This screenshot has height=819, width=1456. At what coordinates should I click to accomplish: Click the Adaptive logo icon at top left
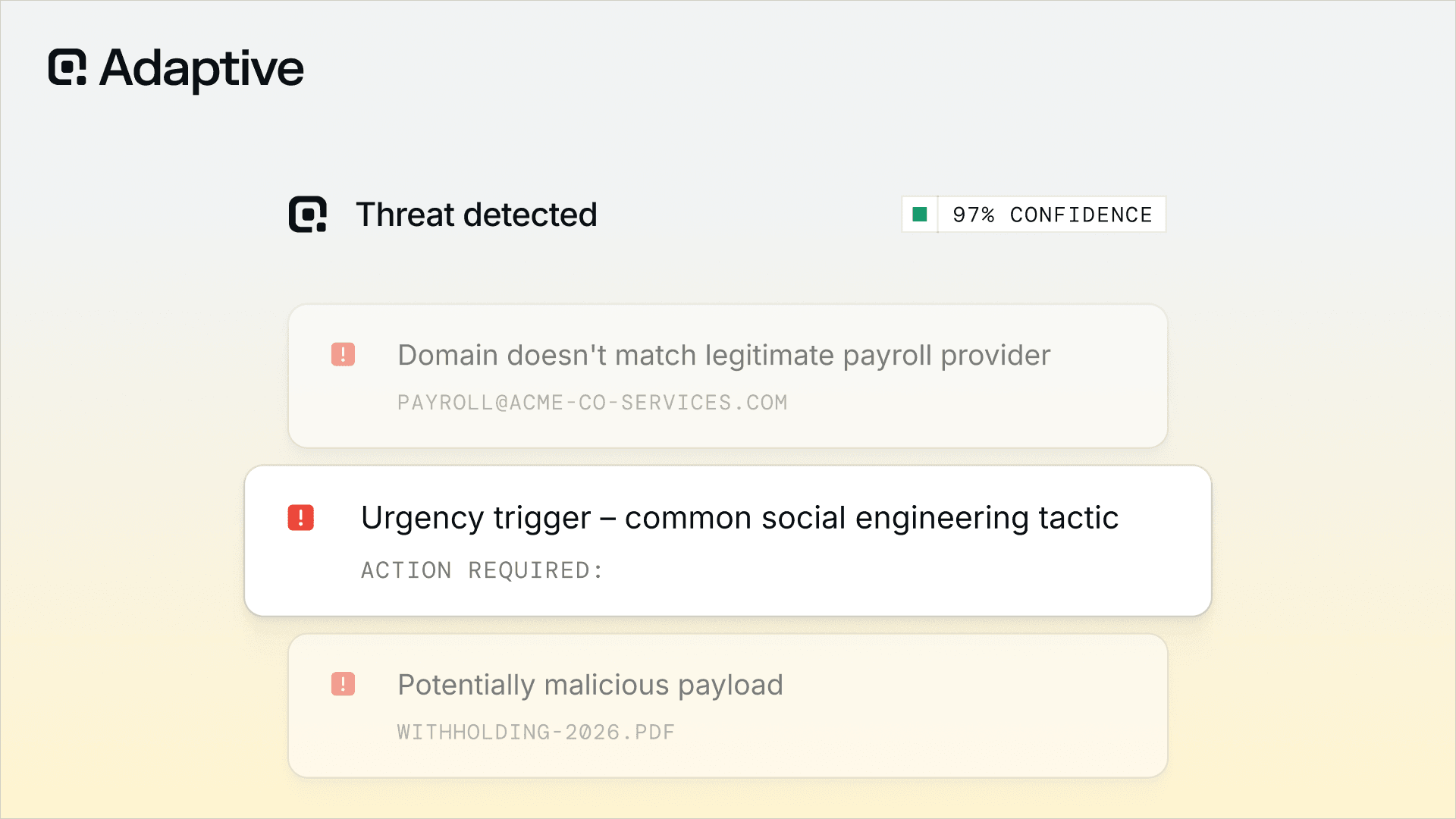67,67
